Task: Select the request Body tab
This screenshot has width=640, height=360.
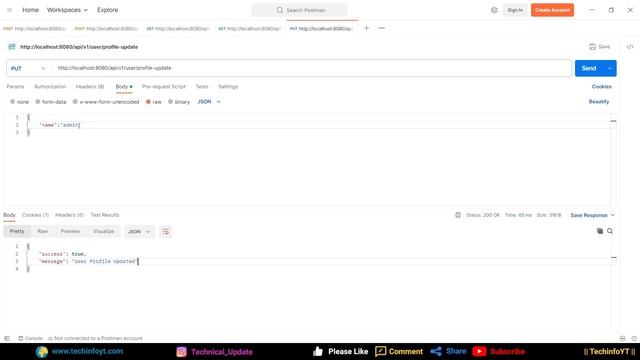Action: (x=124, y=87)
